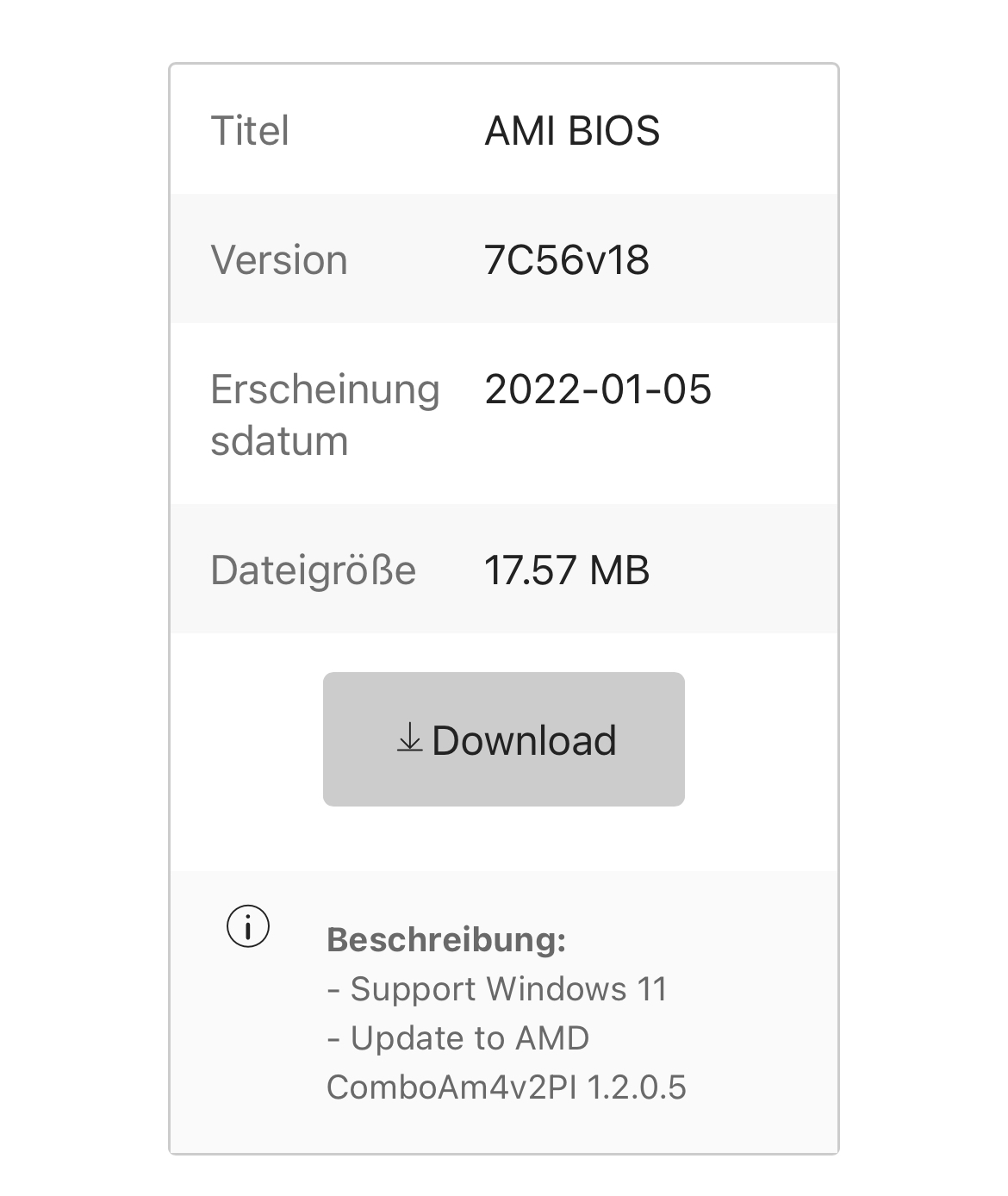
Task: Click the 1.2.0.5 version number
Action: [637, 1087]
